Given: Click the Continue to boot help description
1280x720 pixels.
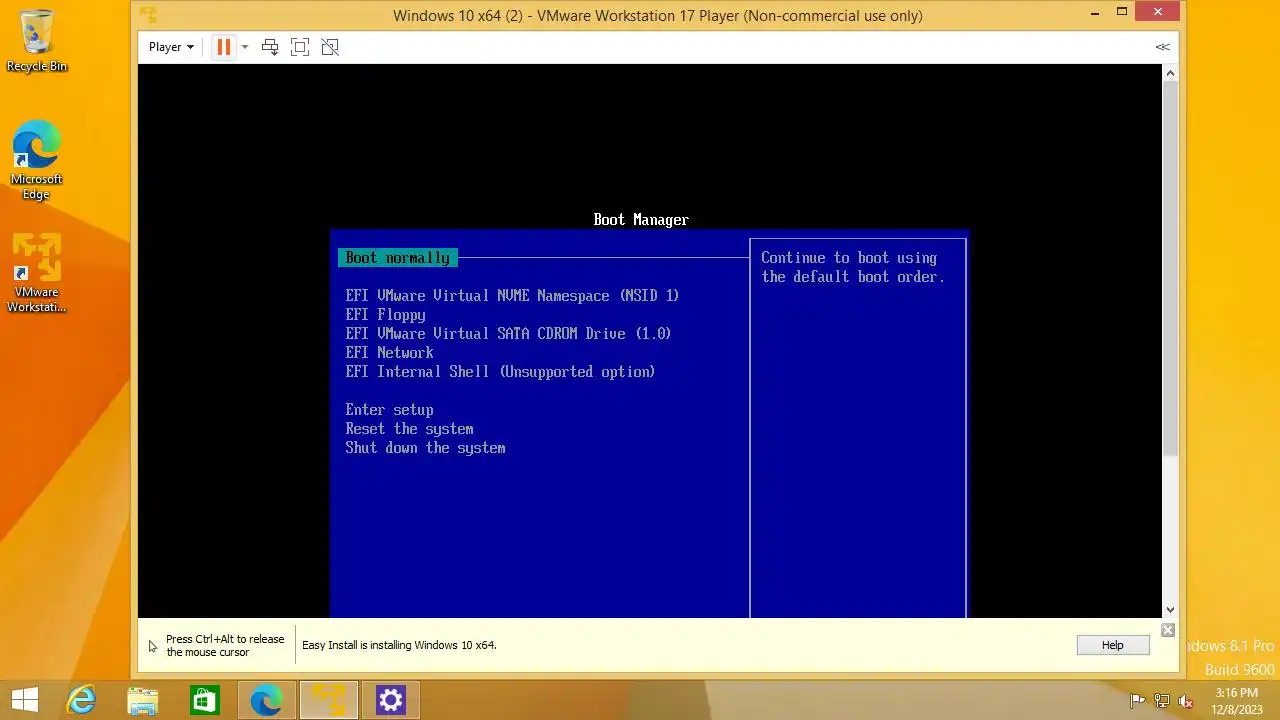Looking at the screenshot, I should click(853, 267).
